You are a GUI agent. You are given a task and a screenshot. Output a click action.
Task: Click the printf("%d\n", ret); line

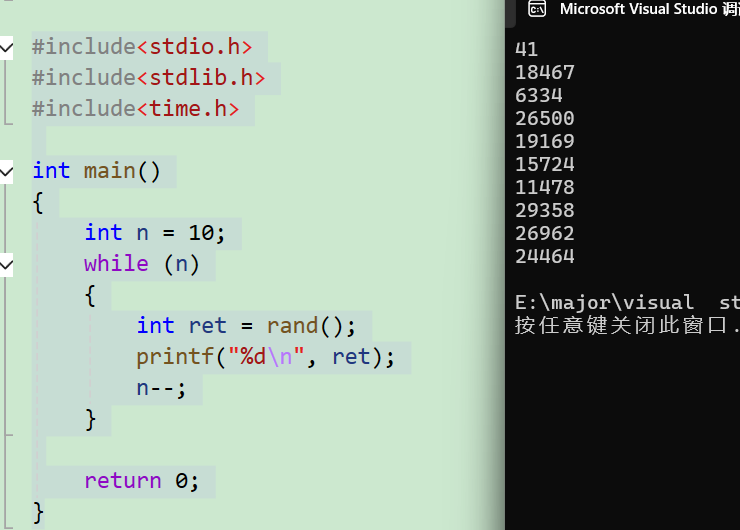coord(265,357)
